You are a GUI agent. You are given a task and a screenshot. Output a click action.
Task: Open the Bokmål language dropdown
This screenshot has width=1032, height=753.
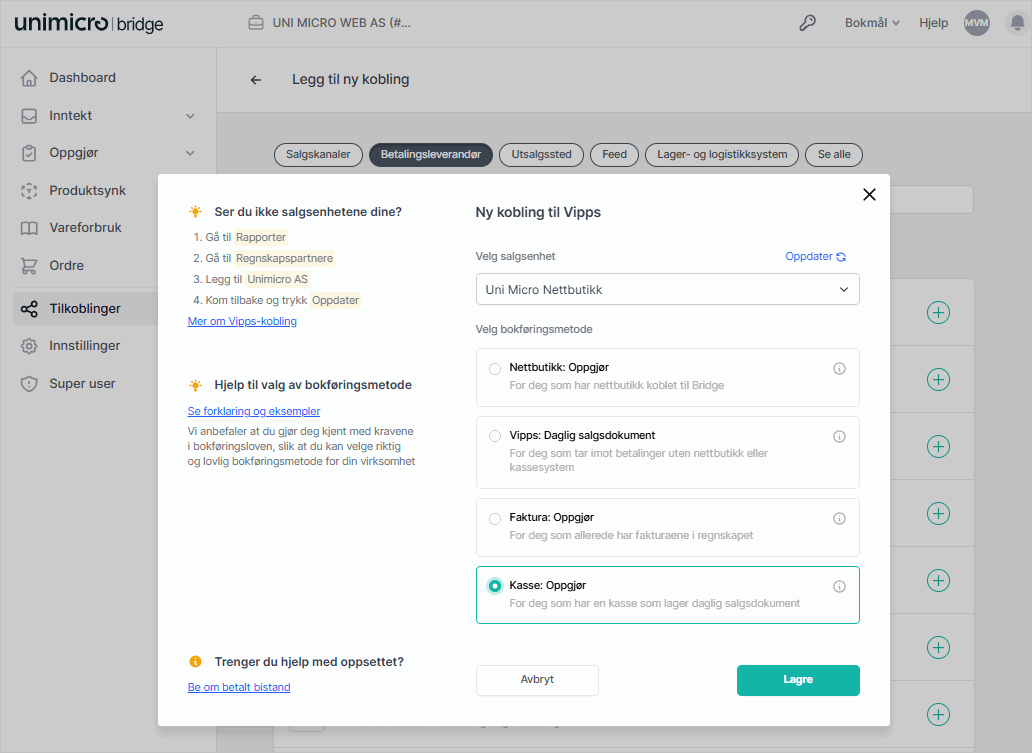872,23
